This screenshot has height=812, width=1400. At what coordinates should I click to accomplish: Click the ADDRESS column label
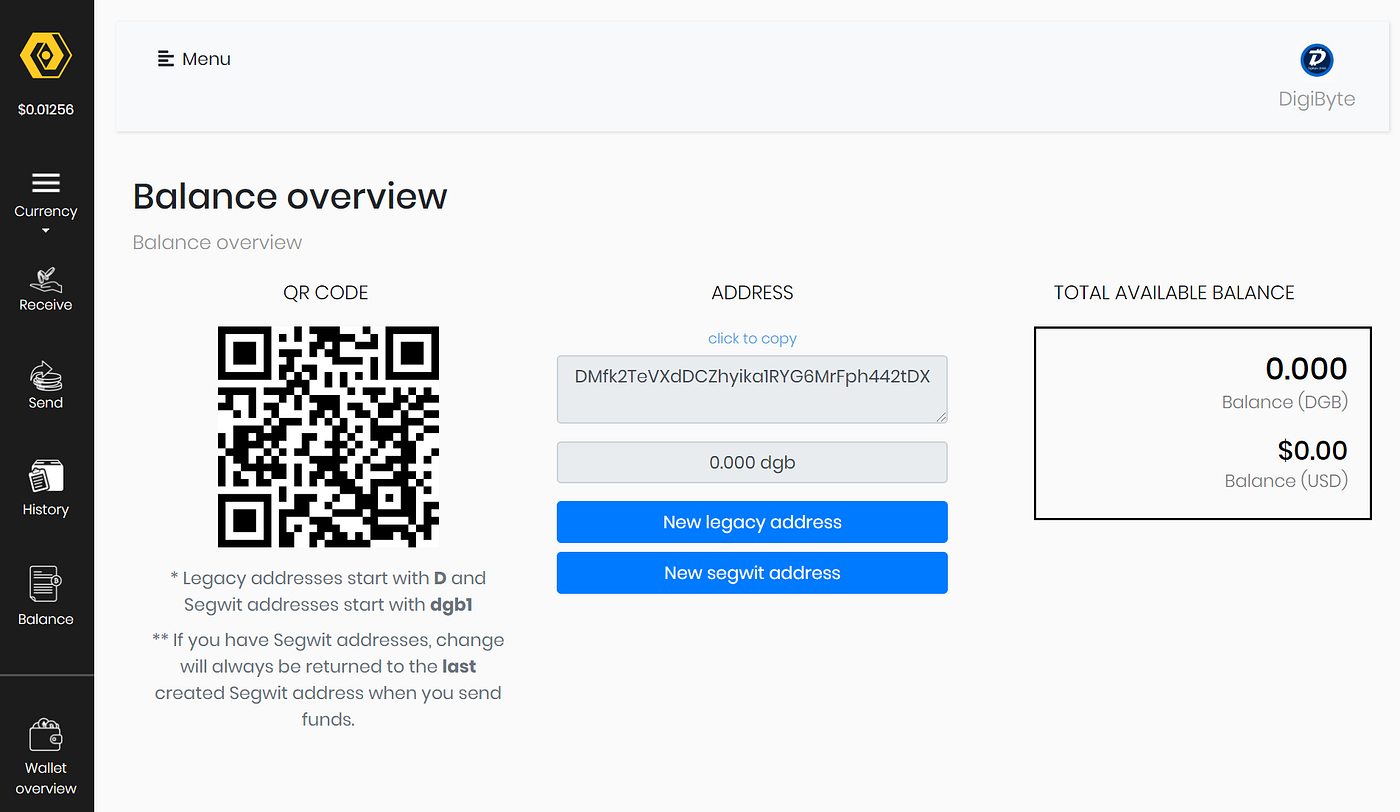point(752,293)
